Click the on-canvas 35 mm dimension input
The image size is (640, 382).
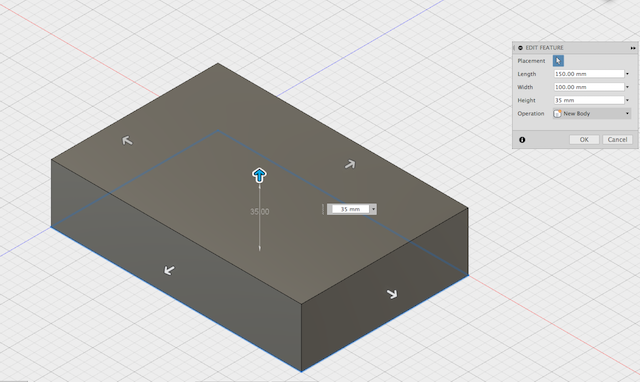pos(350,209)
